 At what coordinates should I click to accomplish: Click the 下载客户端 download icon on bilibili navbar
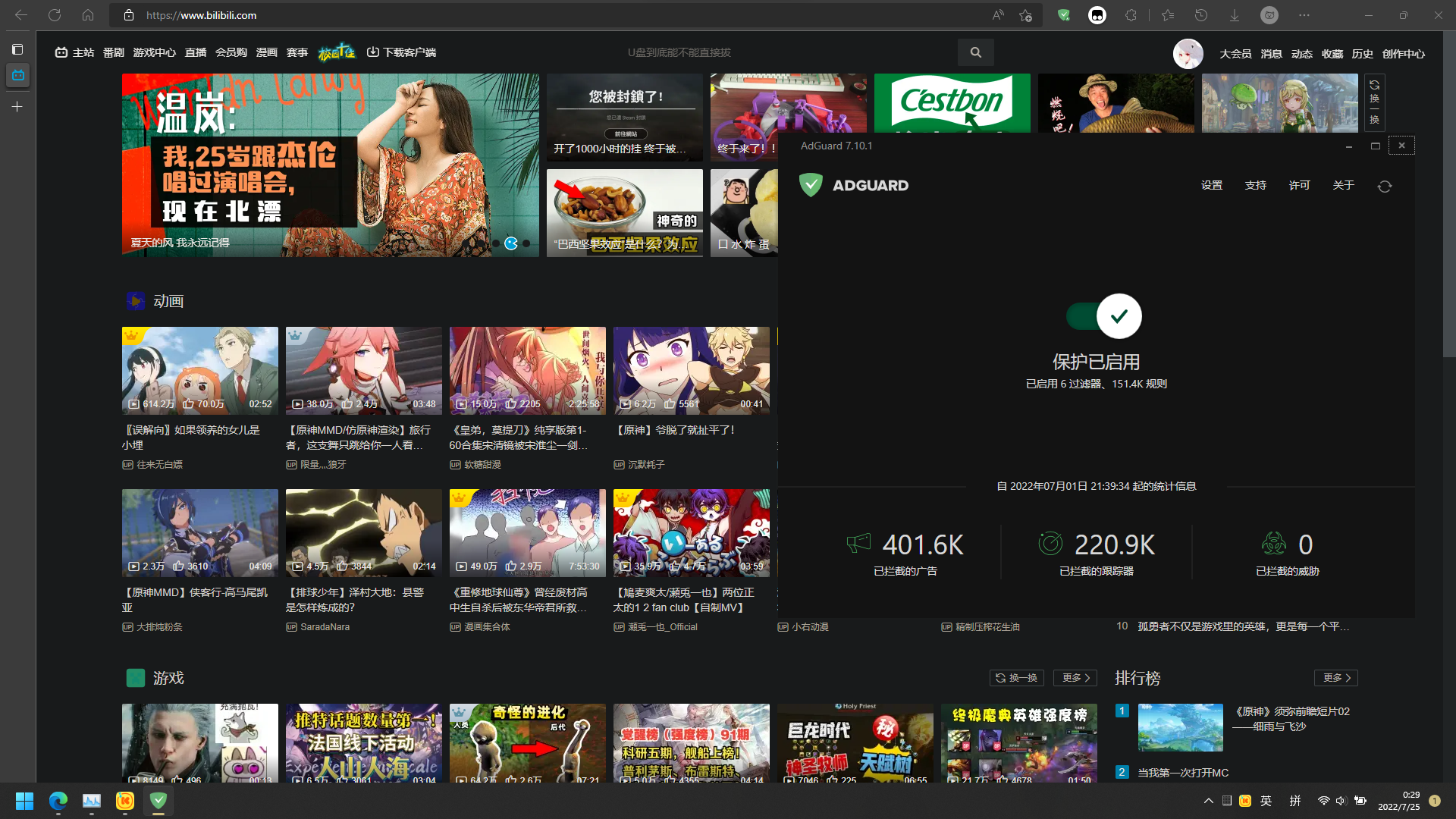[373, 52]
